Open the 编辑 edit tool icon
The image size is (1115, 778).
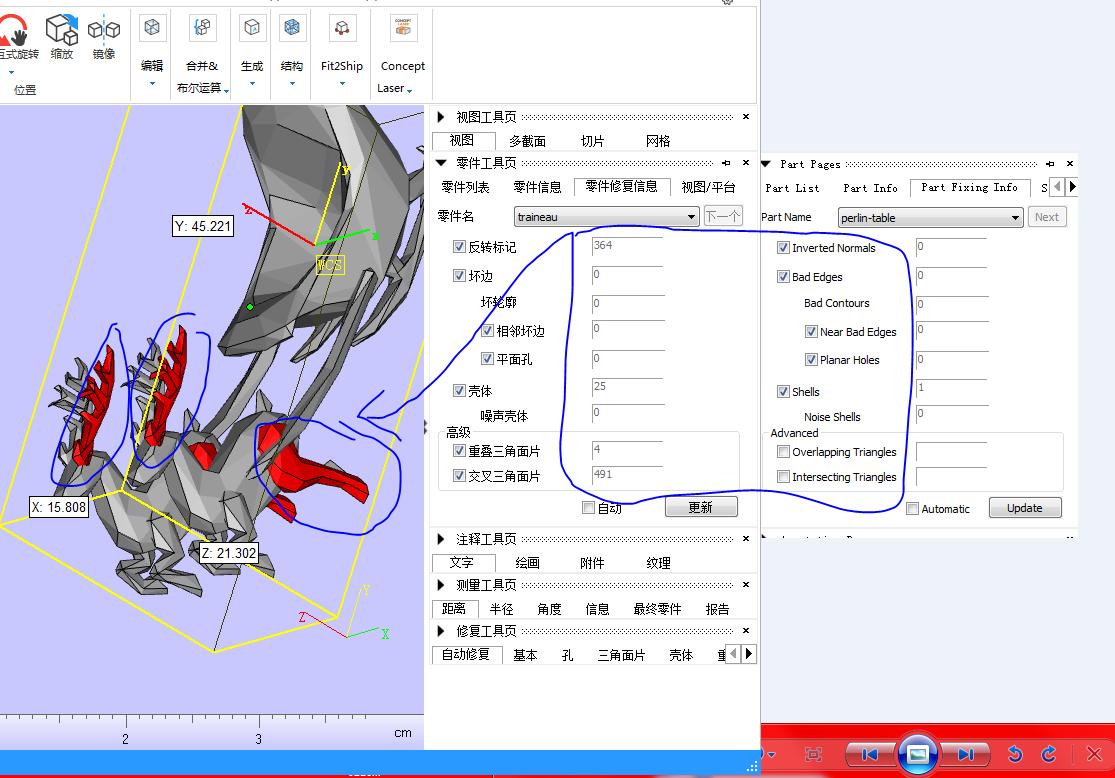coord(151,28)
